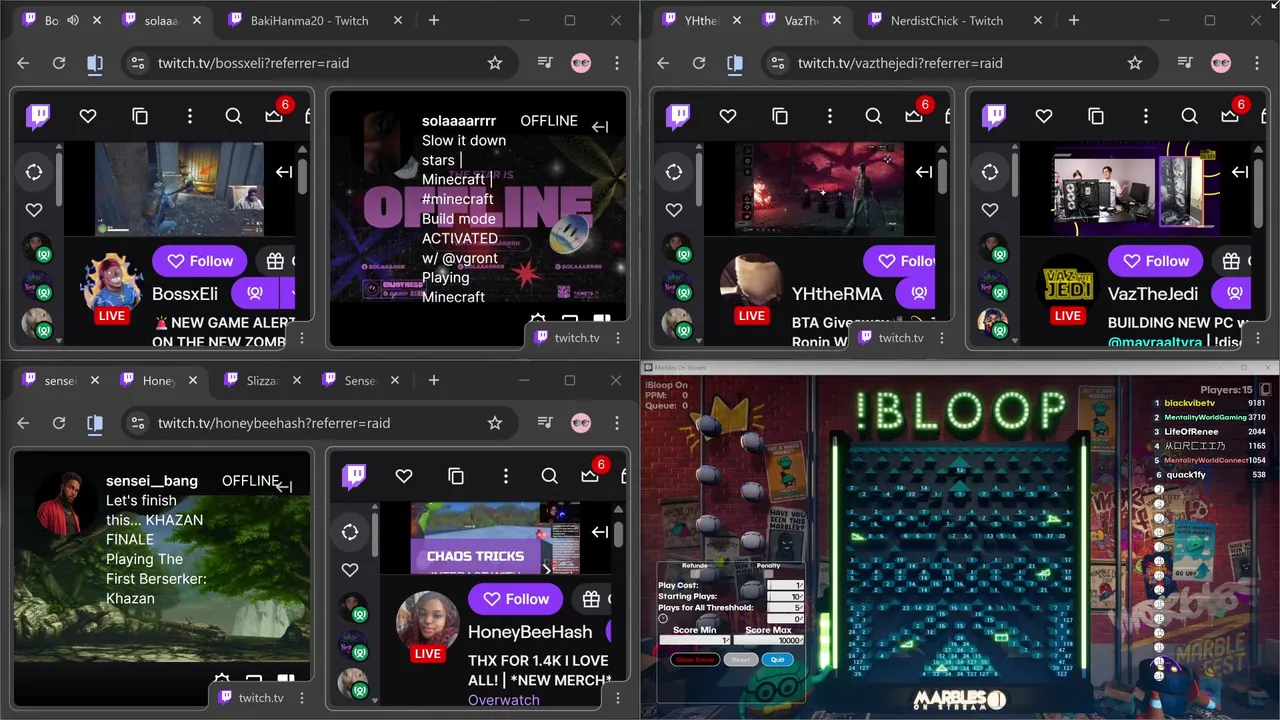Click search icon in BossxEli pane
The image size is (1280, 720).
(234, 116)
